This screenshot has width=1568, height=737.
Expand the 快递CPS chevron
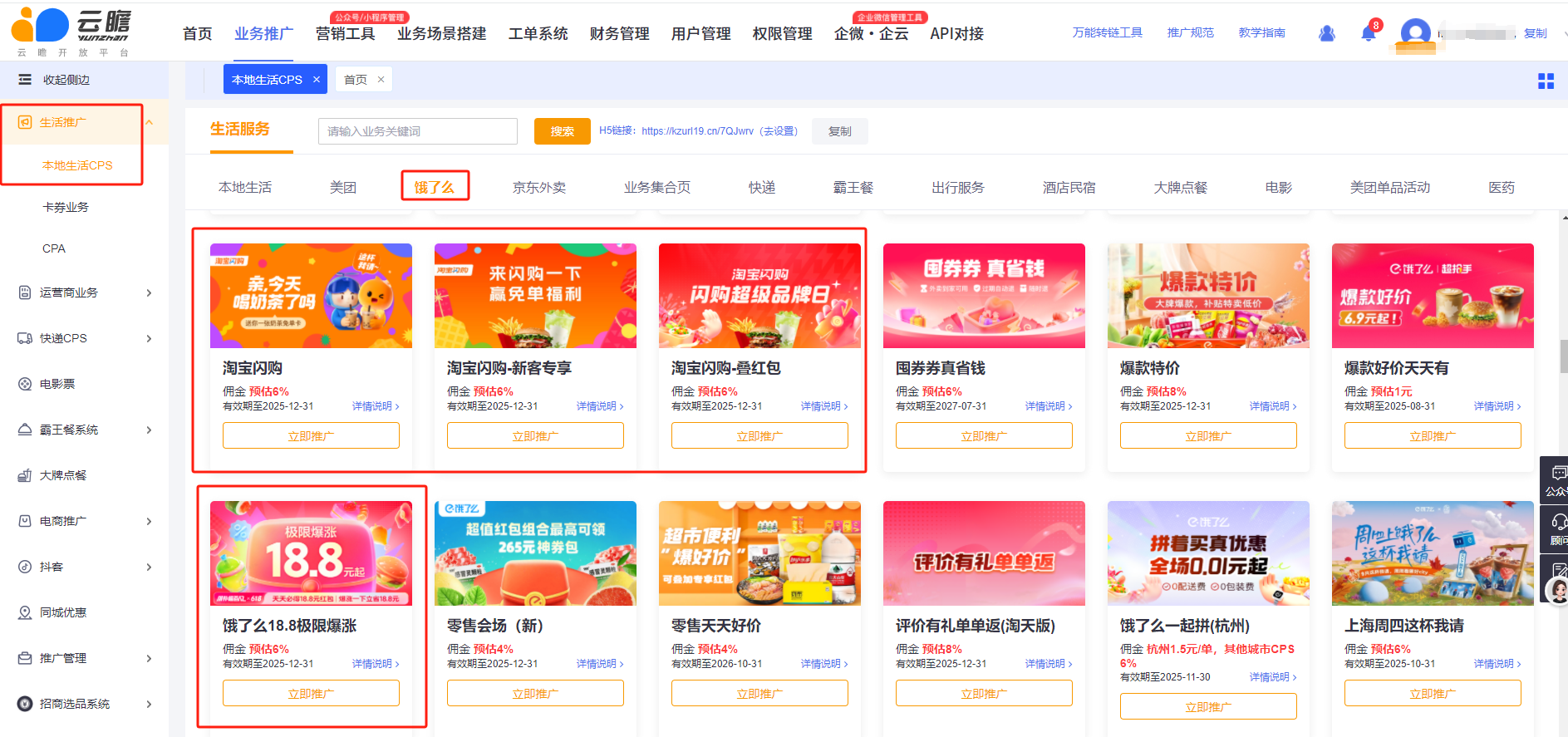(150, 338)
